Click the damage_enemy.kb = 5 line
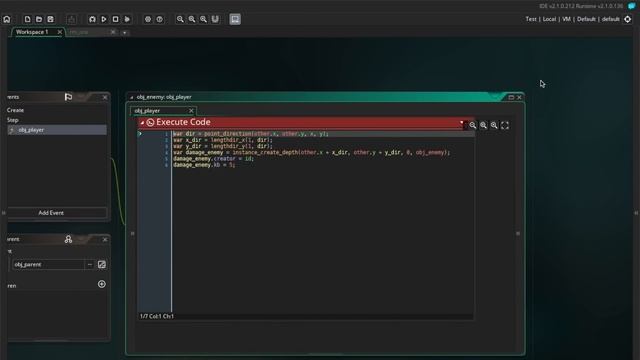This screenshot has width=640, height=360. pos(204,165)
